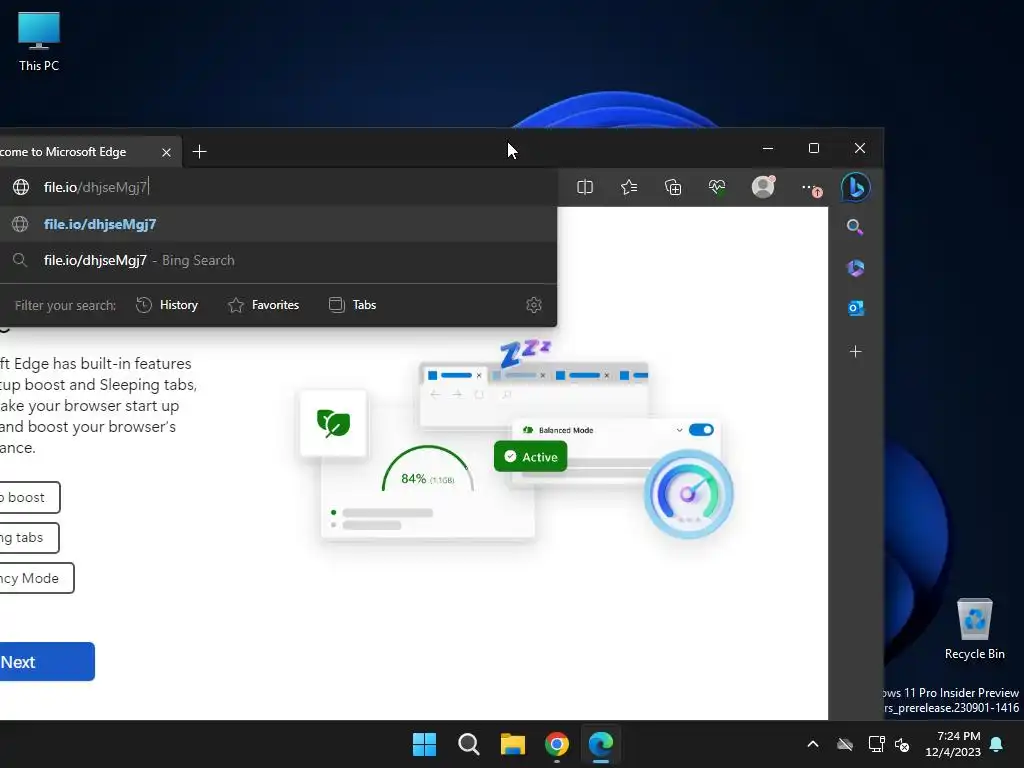Open the notification bell icon

pyautogui.click(x=997, y=744)
